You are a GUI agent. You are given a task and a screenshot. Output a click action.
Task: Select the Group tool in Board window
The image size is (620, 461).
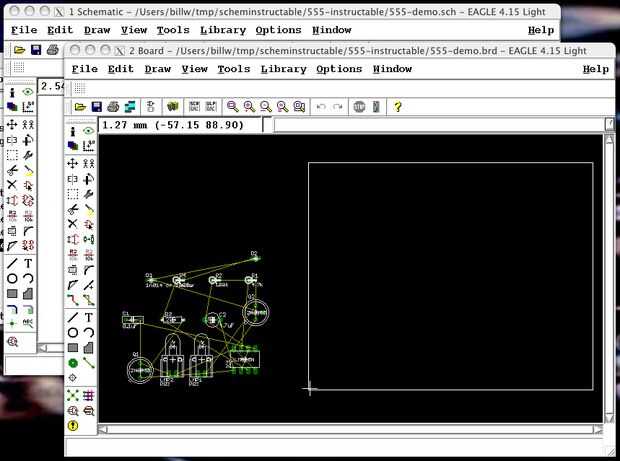(73, 194)
